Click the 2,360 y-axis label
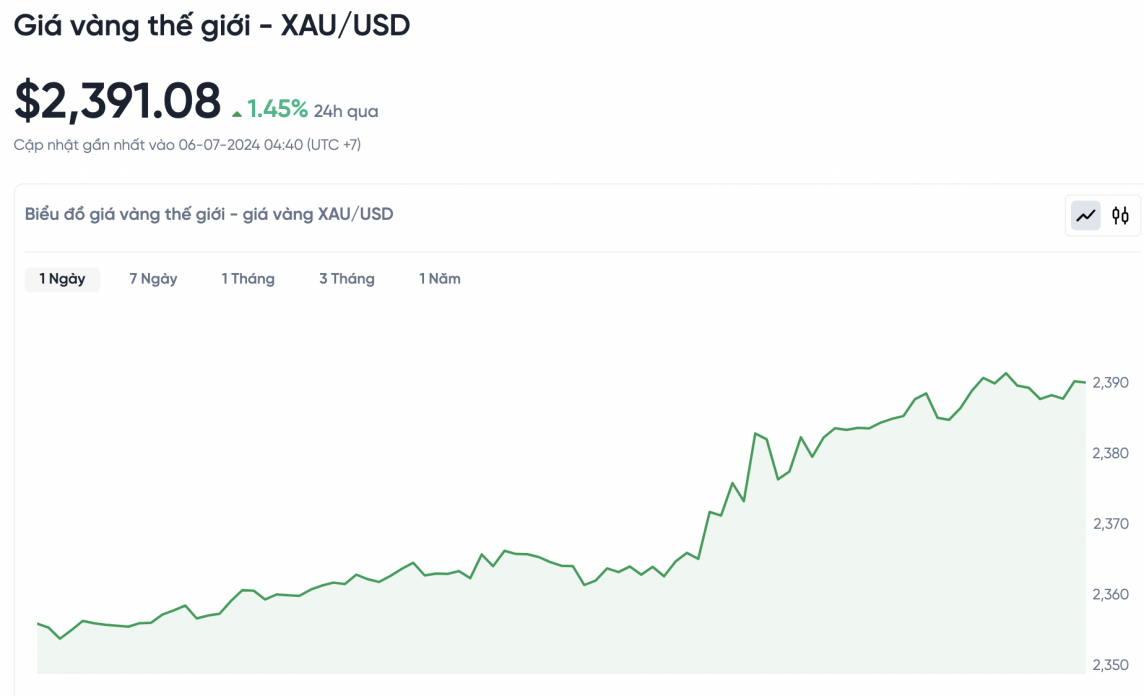1144x696 pixels. (x=1110, y=594)
